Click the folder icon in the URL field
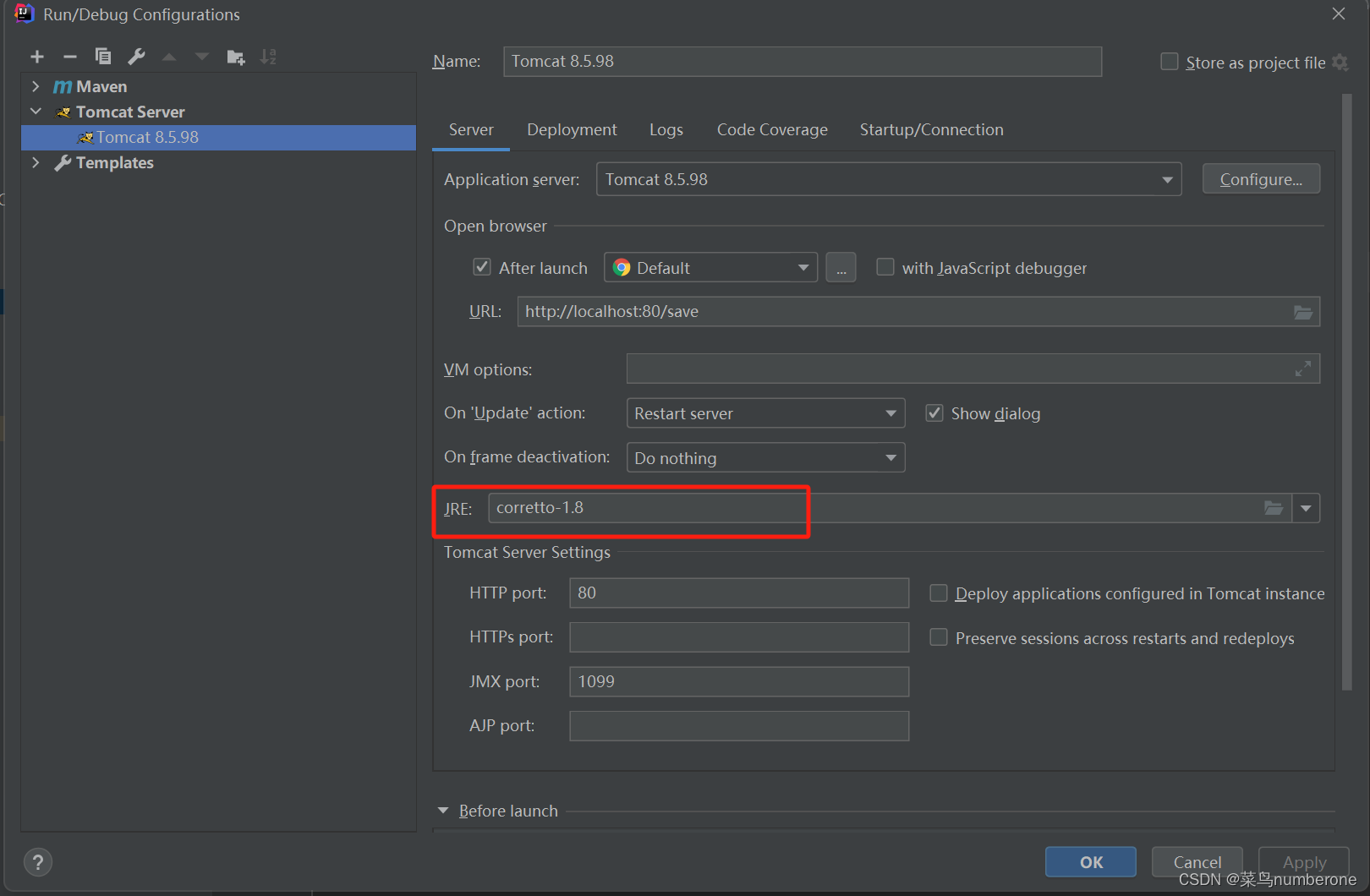 click(x=1303, y=312)
